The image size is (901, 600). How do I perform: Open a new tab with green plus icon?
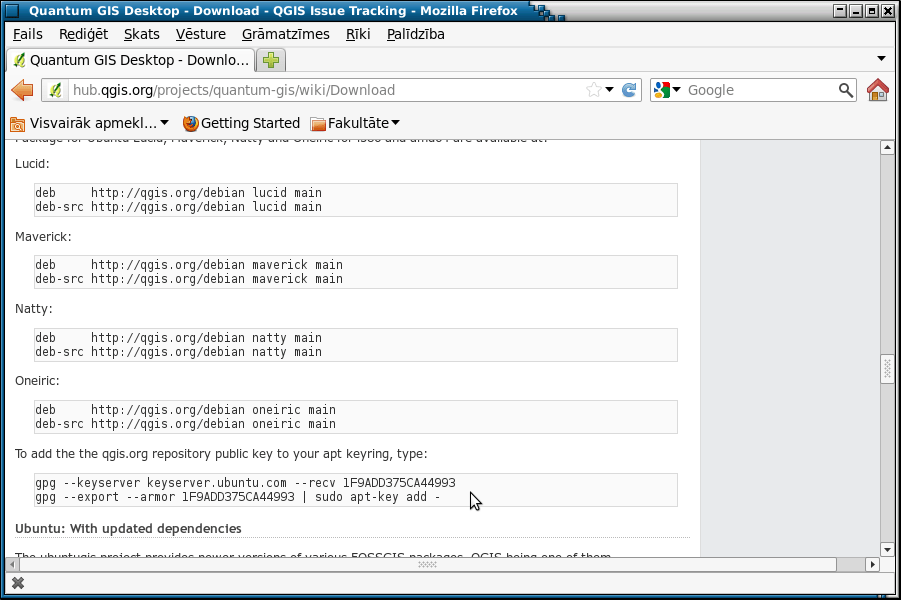(x=271, y=60)
